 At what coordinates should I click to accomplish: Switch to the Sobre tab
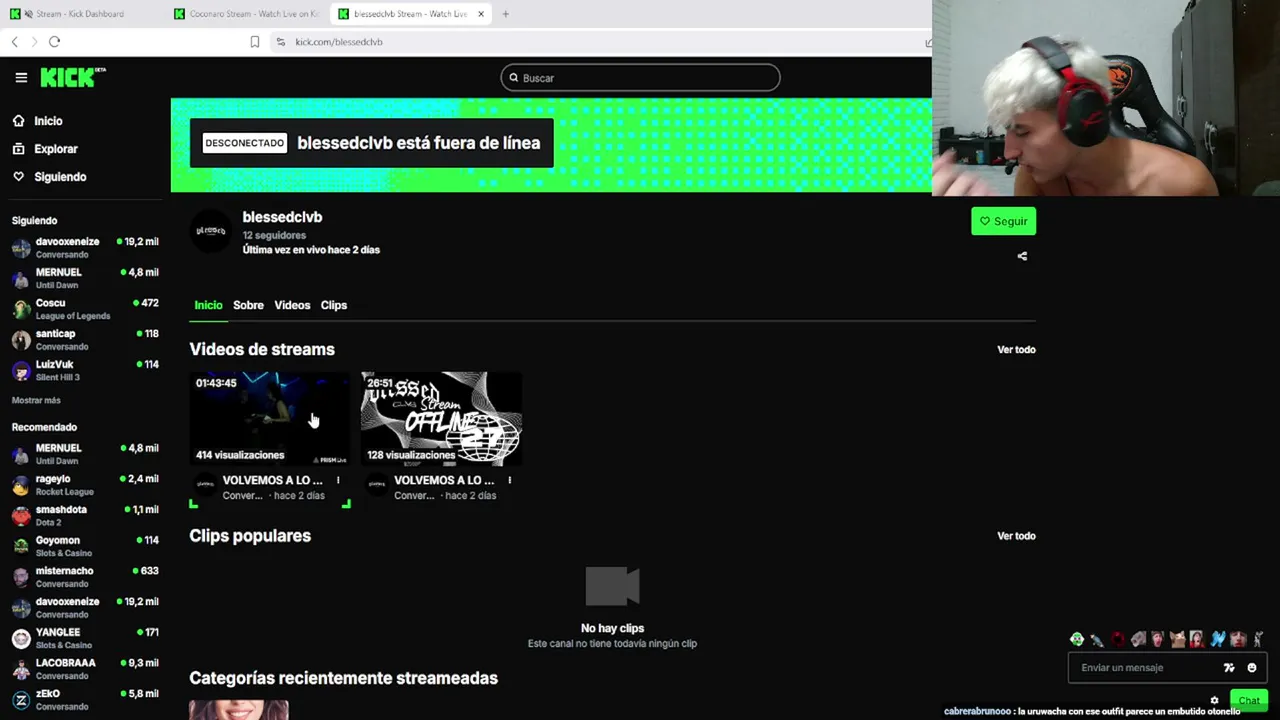(248, 305)
